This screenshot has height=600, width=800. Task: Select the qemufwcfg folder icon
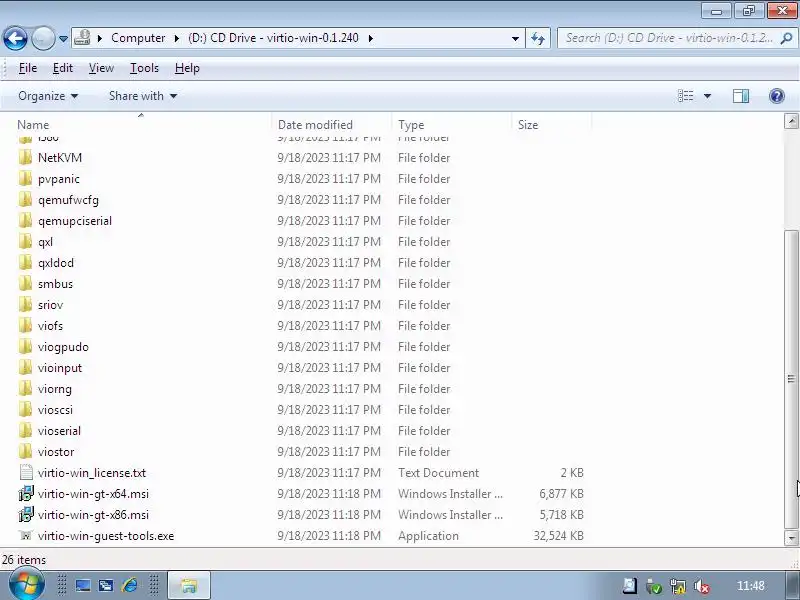point(26,199)
